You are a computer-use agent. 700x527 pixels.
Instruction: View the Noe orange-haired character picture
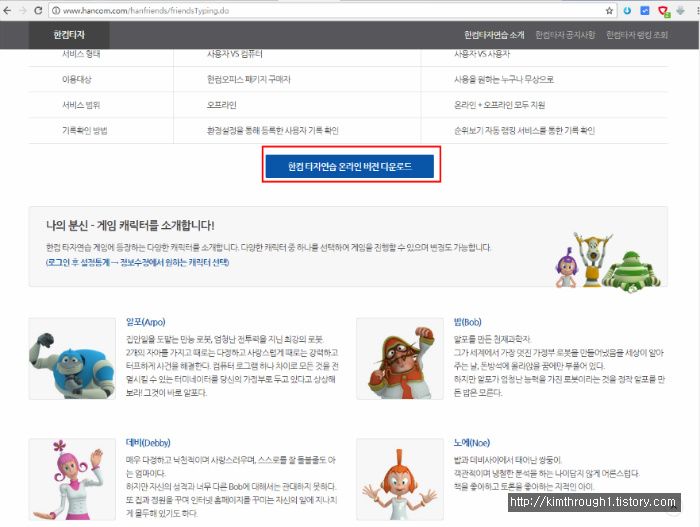point(400,479)
